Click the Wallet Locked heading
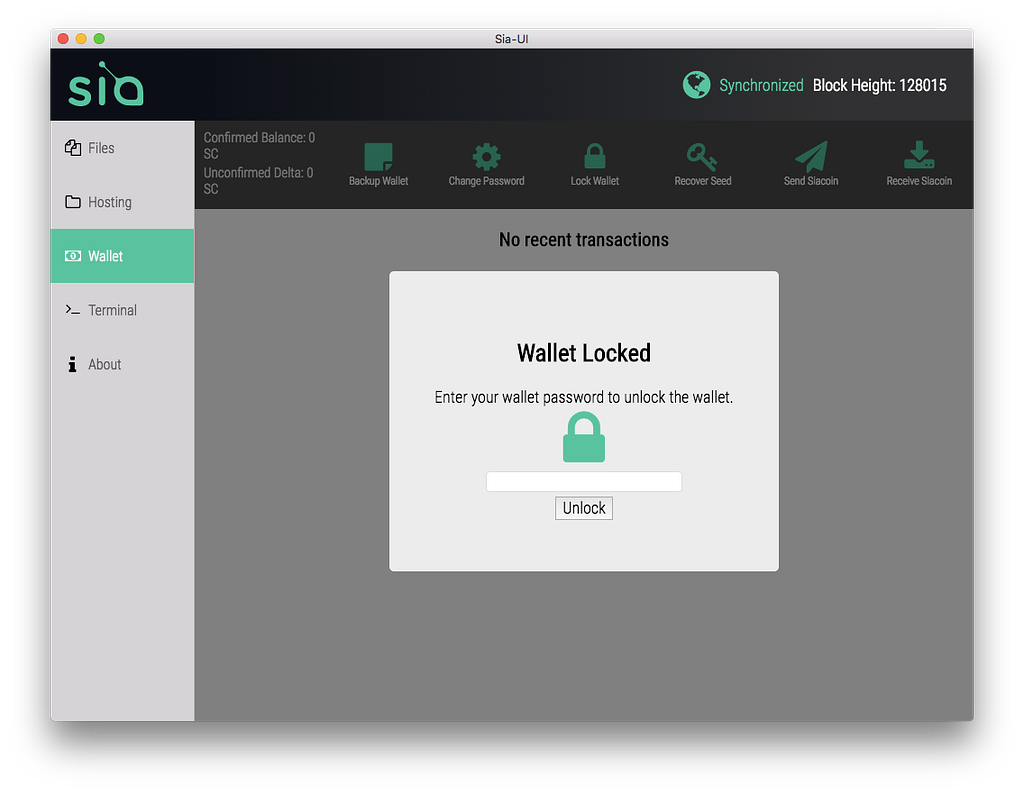Viewport: 1024px width, 793px height. click(x=584, y=353)
